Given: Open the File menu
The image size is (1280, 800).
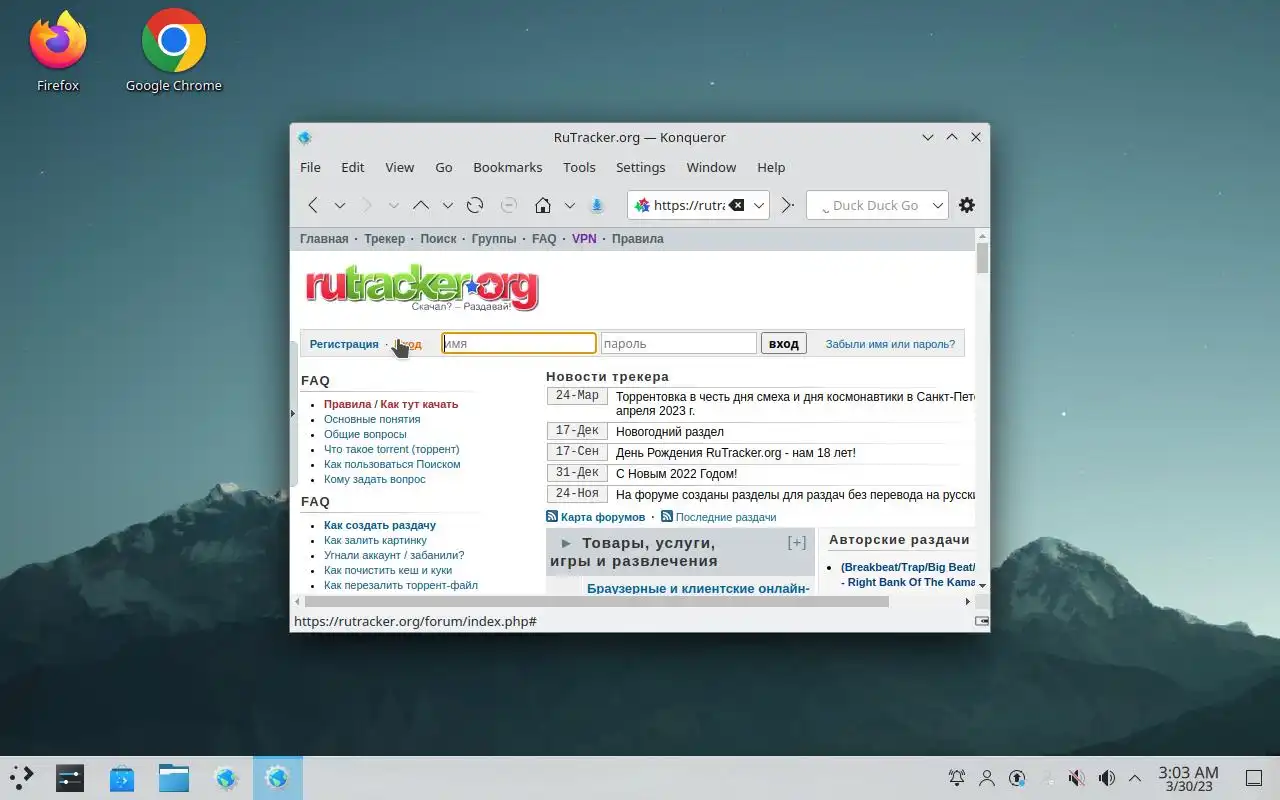Looking at the screenshot, I should point(311,167).
